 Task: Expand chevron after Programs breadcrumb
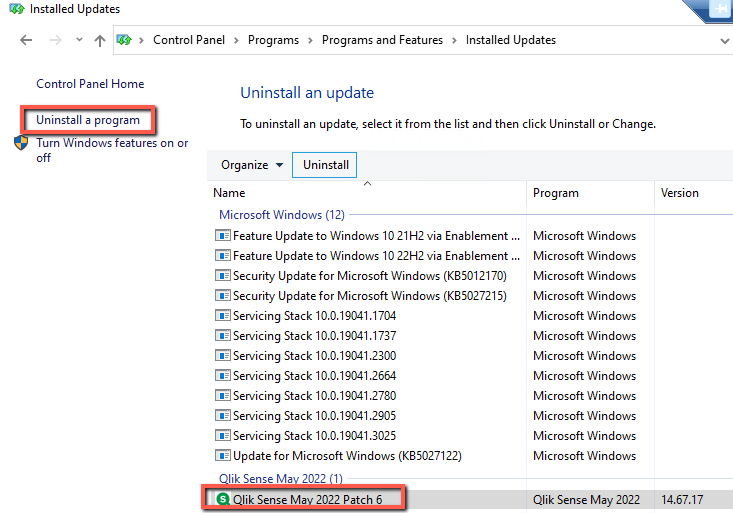point(310,41)
